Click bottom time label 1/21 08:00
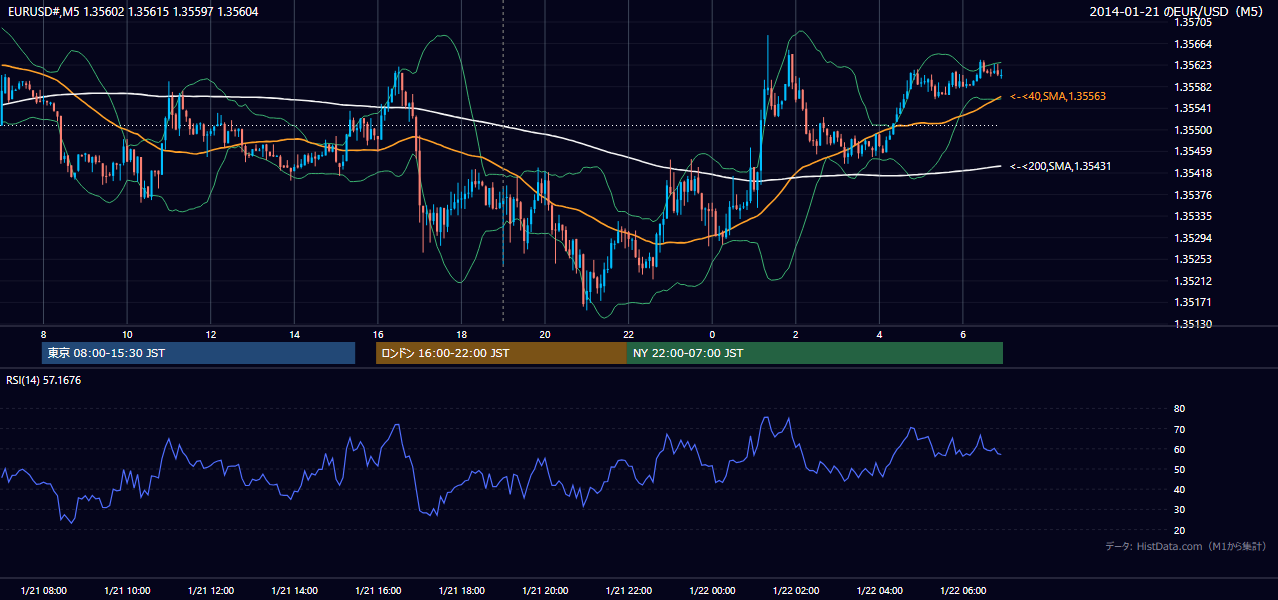This screenshot has width=1278, height=600. pyautogui.click(x=43, y=591)
